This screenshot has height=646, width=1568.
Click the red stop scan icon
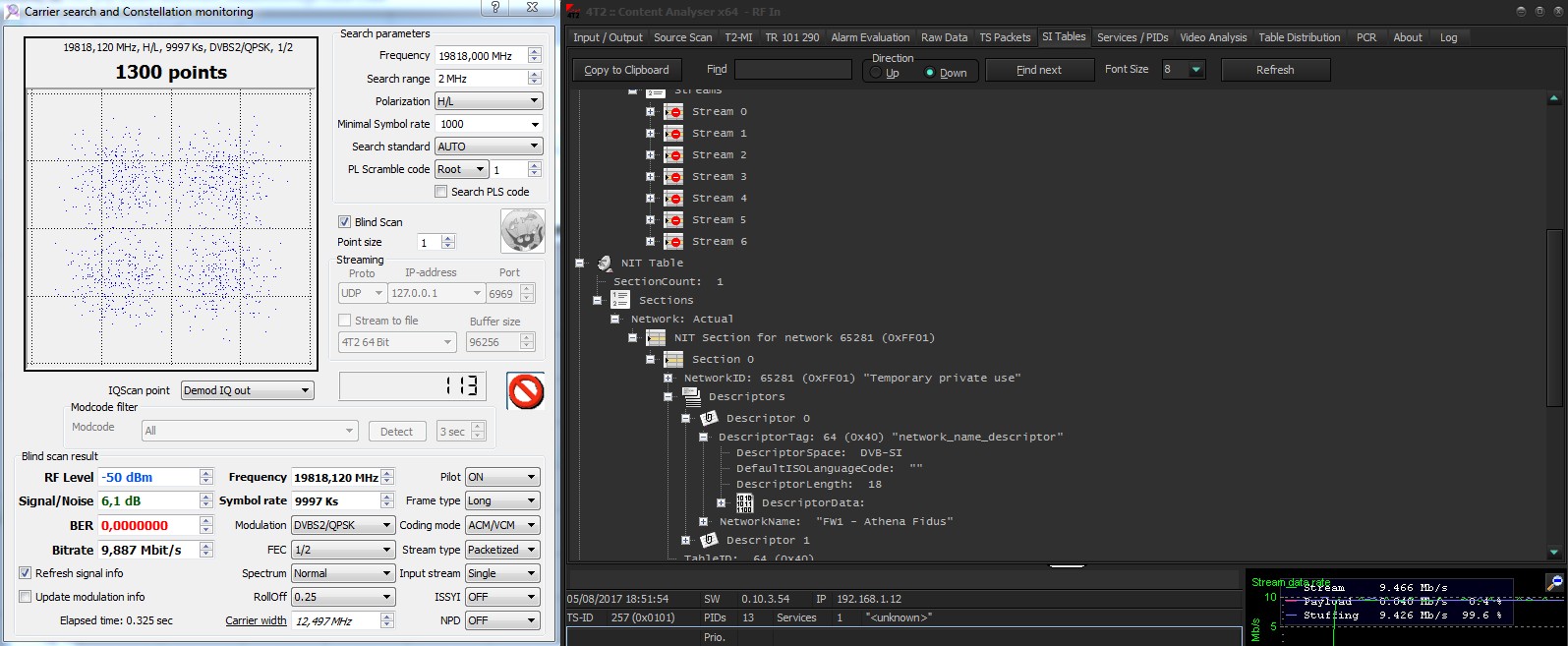click(x=526, y=391)
